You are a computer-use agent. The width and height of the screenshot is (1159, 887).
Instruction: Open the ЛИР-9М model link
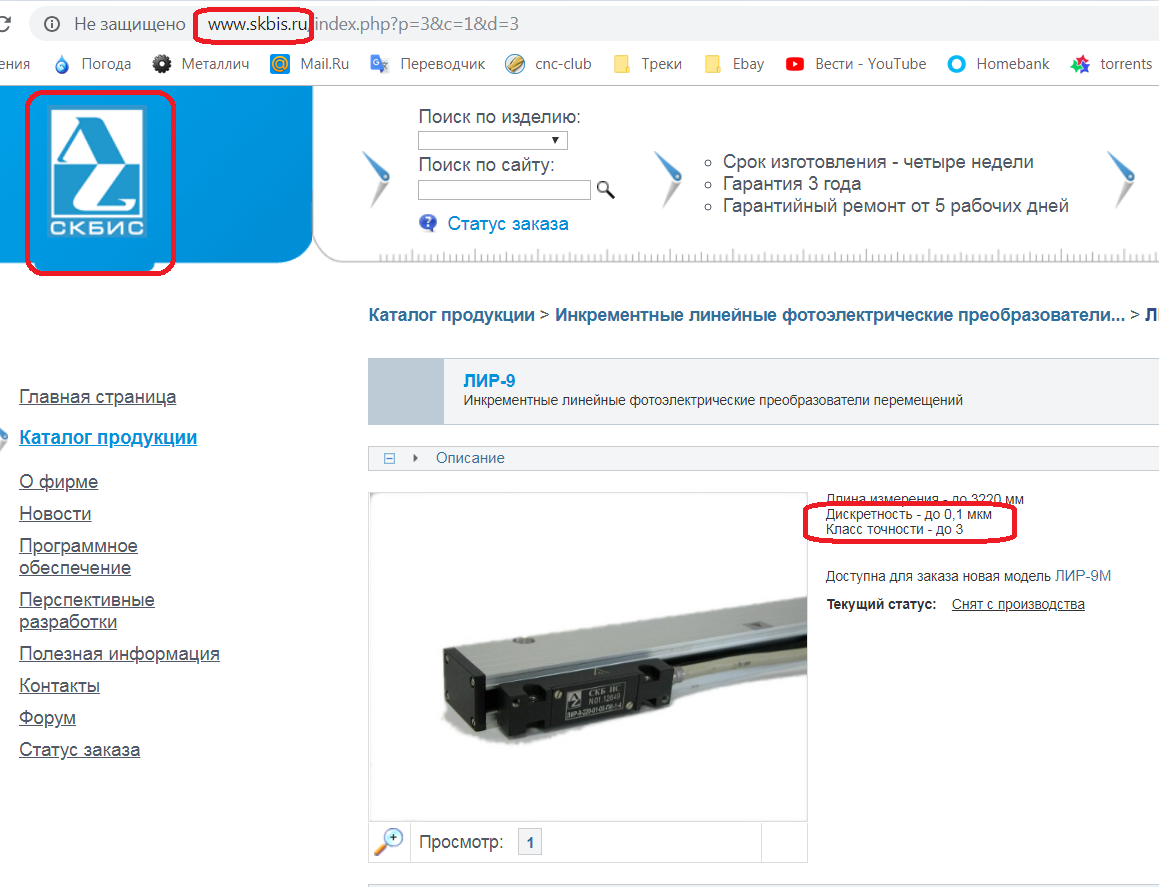tap(1083, 577)
